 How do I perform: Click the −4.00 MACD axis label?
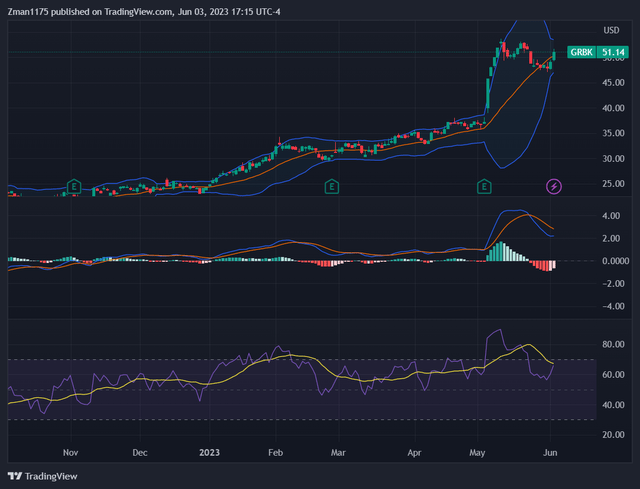[611, 306]
